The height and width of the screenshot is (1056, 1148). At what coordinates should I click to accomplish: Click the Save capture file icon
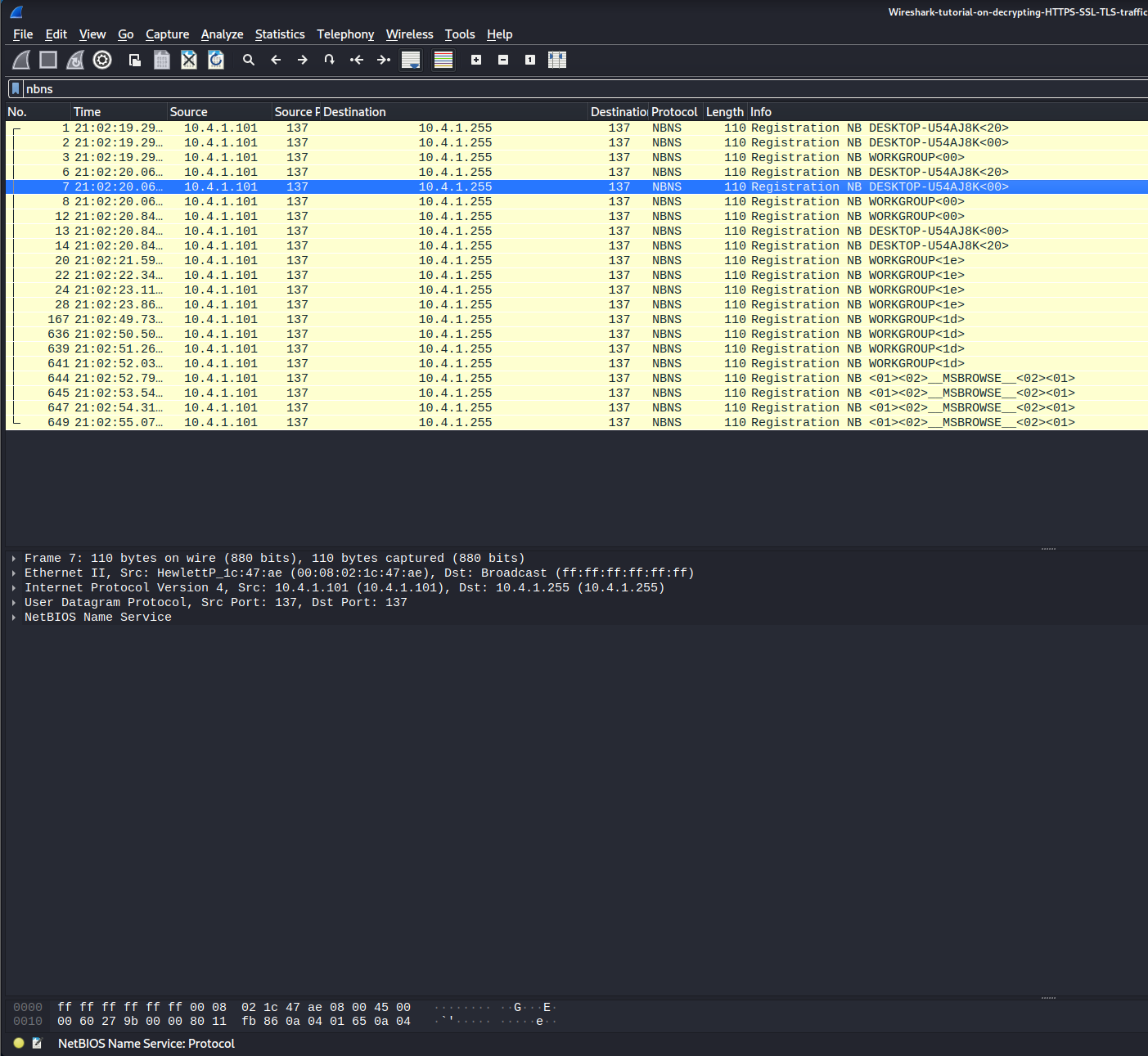(162, 60)
